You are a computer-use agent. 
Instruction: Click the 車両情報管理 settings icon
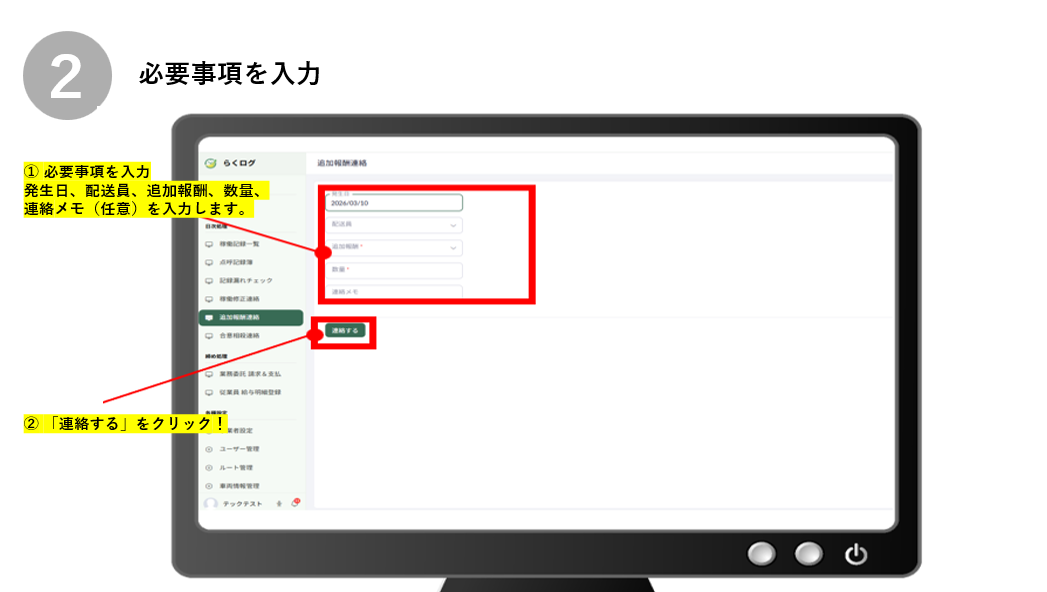[x=209, y=486]
